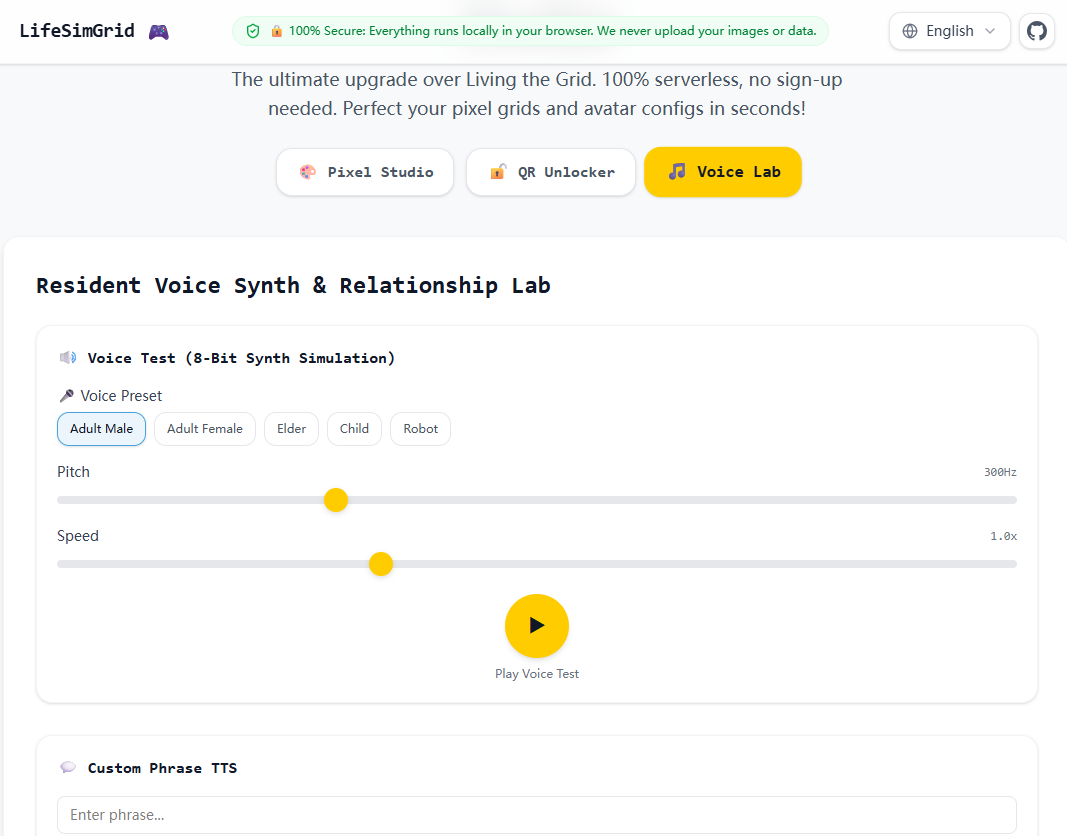Expand the language selector chevron
1067x836 pixels.
click(990, 31)
